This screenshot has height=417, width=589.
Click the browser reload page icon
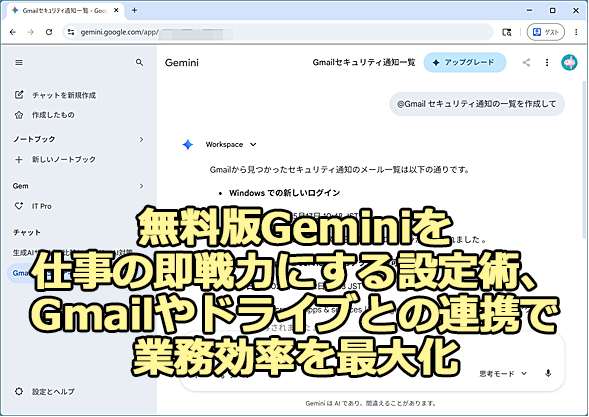click(x=49, y=32)
